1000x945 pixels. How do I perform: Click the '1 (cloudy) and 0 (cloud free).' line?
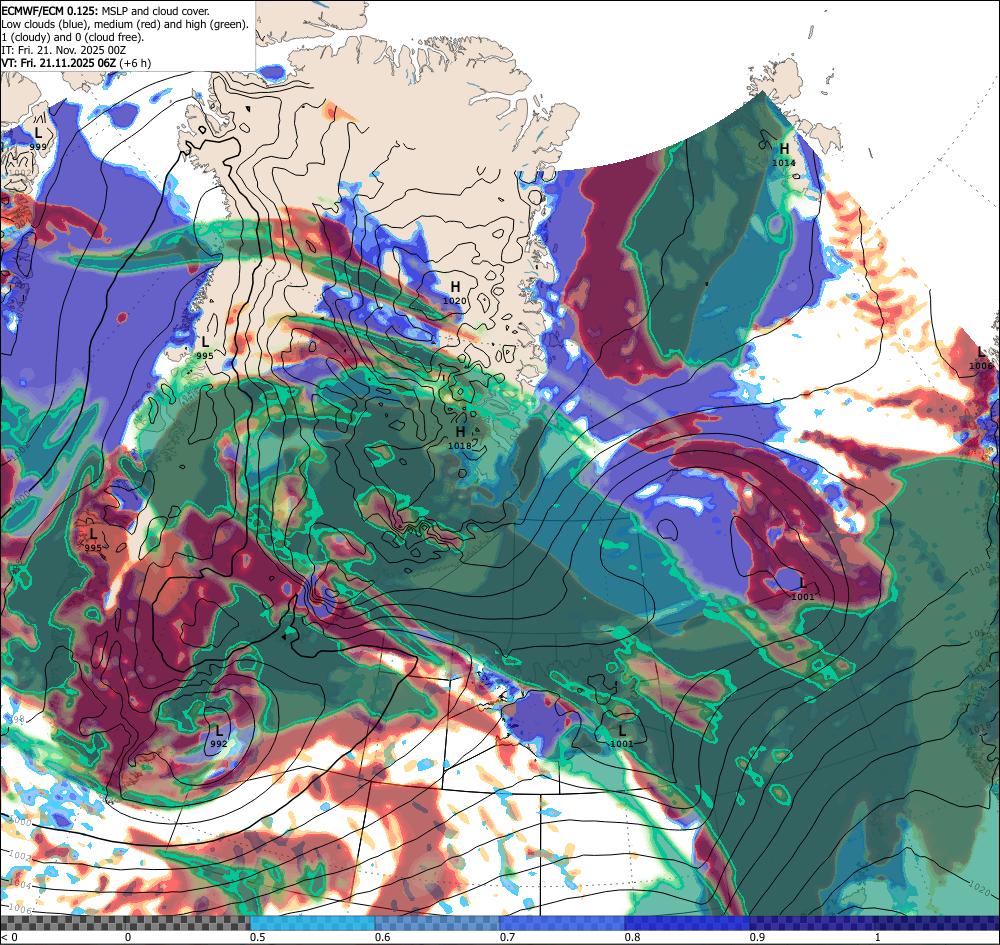pyautogui.click(x=73, y=37)
